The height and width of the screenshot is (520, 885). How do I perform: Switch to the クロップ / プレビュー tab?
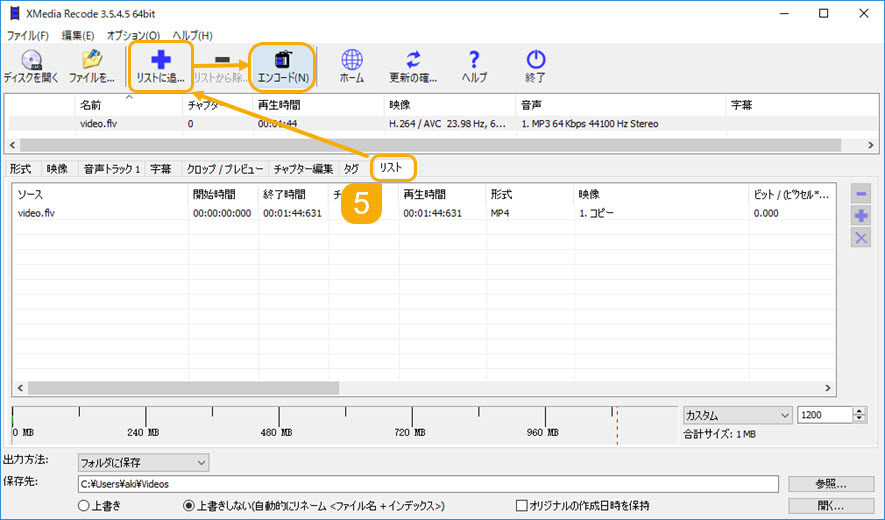(225, 169)
